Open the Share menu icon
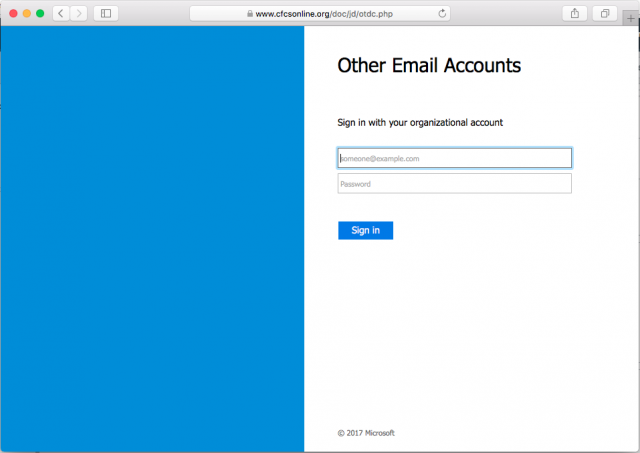Viewport: 640px width, 453px height. click(x=575, y=13)
